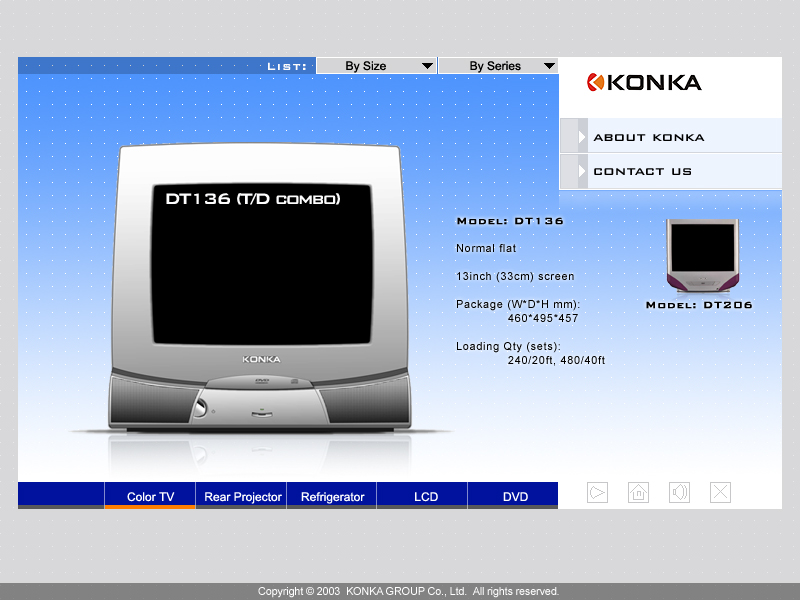Open the Contact Us link

click(x=642, y=171)
